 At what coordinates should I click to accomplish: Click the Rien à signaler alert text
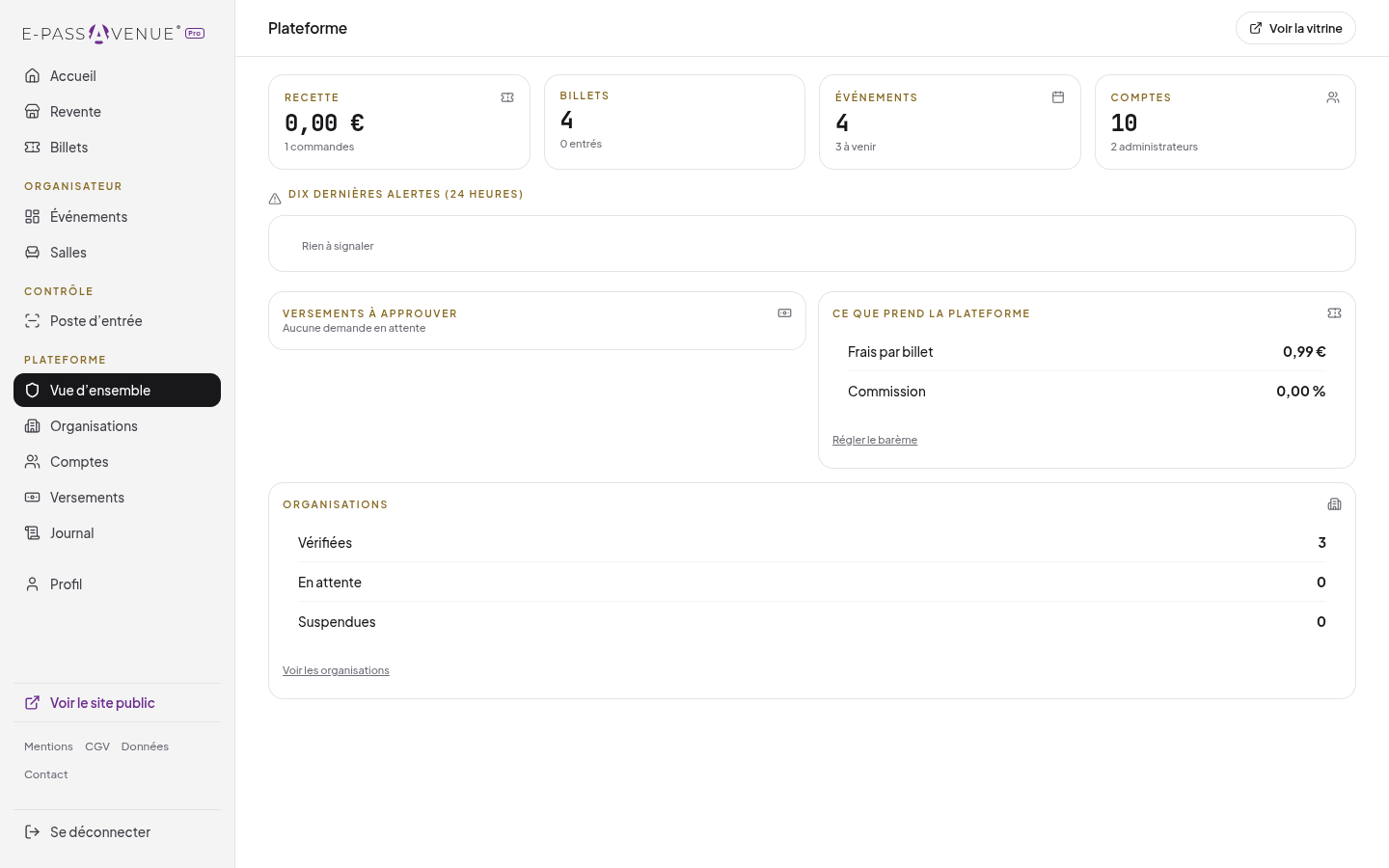[x=338, y=246]
